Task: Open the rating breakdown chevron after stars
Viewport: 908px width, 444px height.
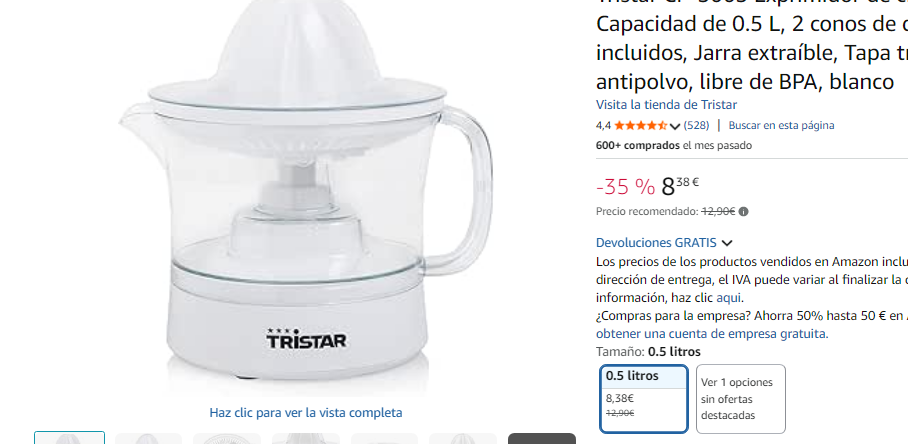Action: [674, 126]
